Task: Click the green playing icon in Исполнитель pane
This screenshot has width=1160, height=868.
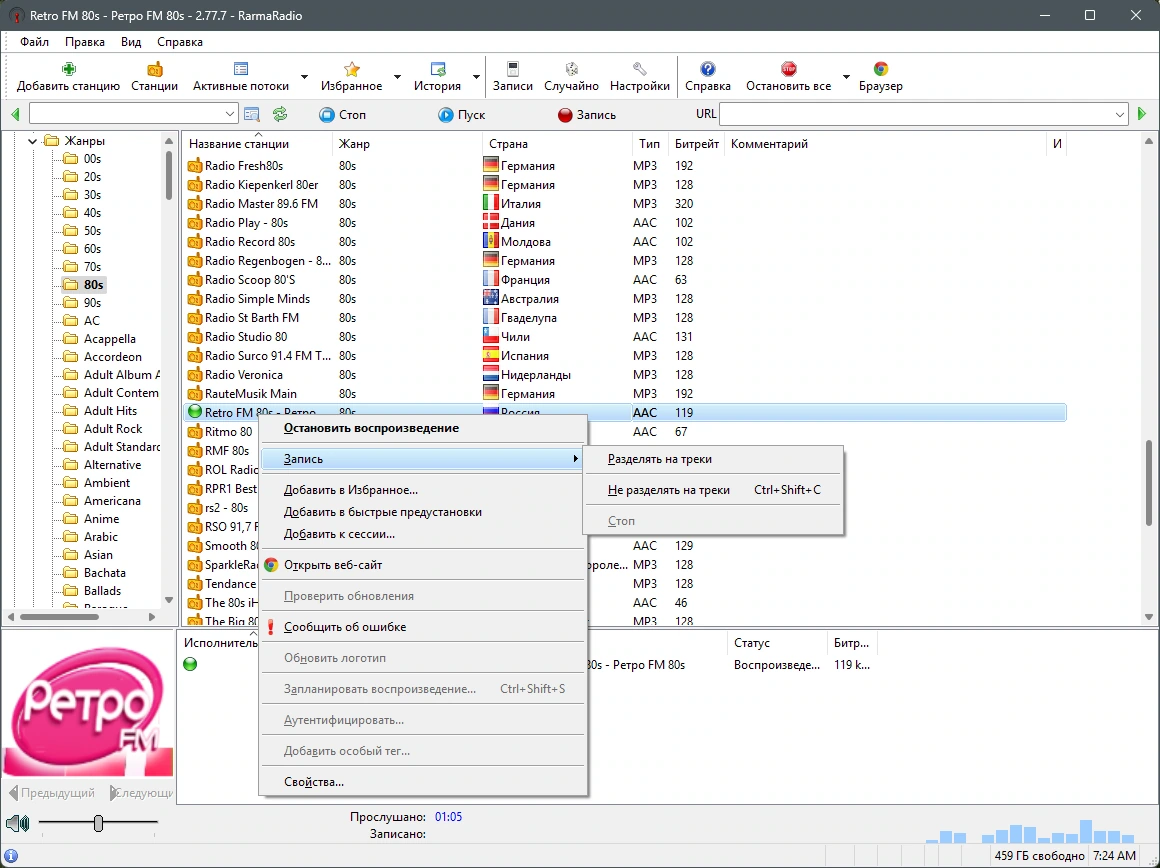Action: (190, 664)
